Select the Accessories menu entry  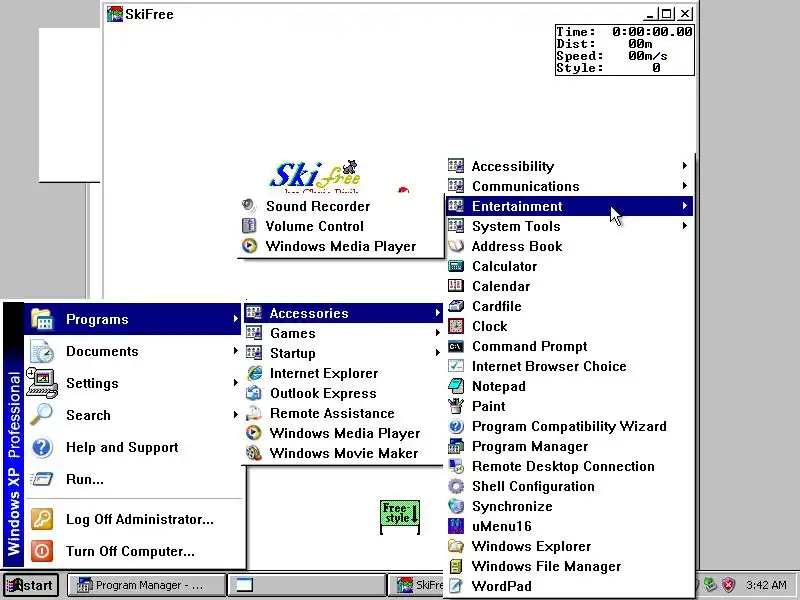pos(343,313)
